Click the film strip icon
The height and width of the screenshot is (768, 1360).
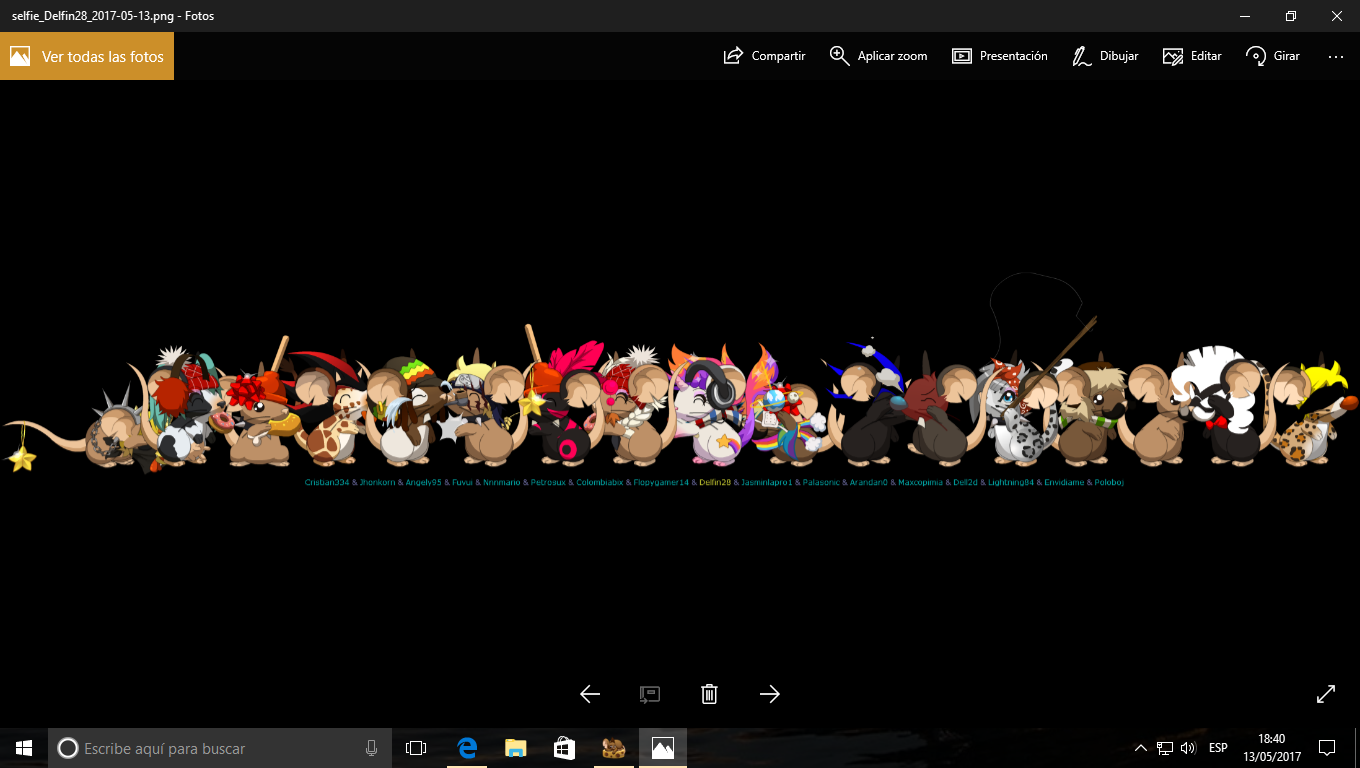coord(650,694)
